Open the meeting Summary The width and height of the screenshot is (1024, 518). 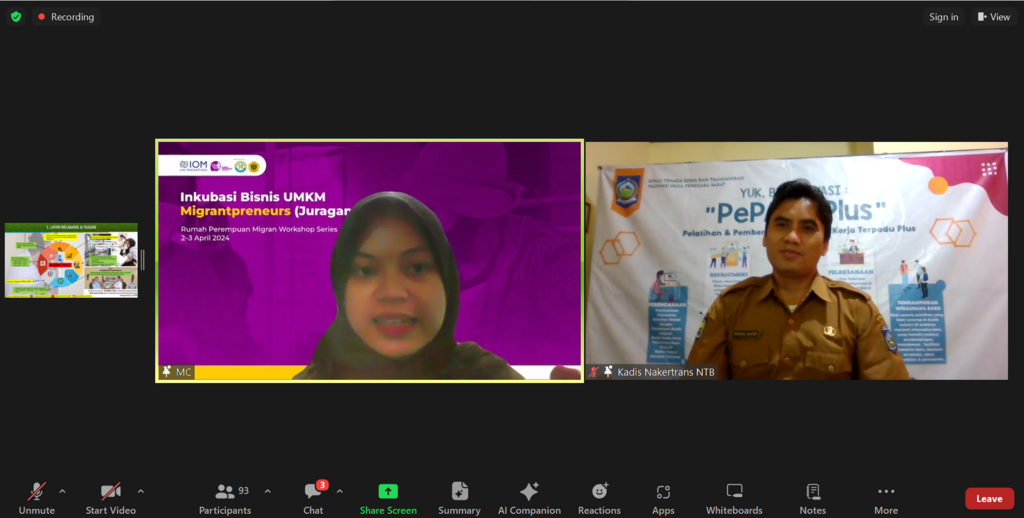coord(459,497)
